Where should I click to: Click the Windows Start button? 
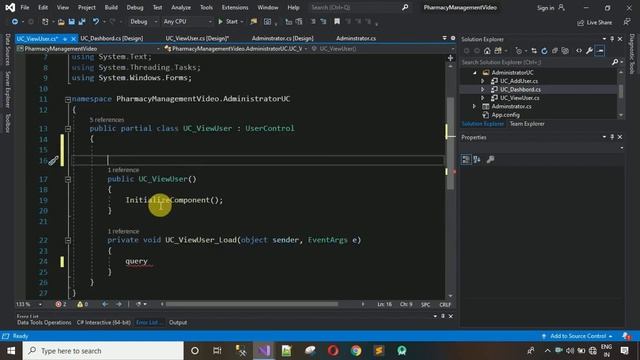[11, 351]
